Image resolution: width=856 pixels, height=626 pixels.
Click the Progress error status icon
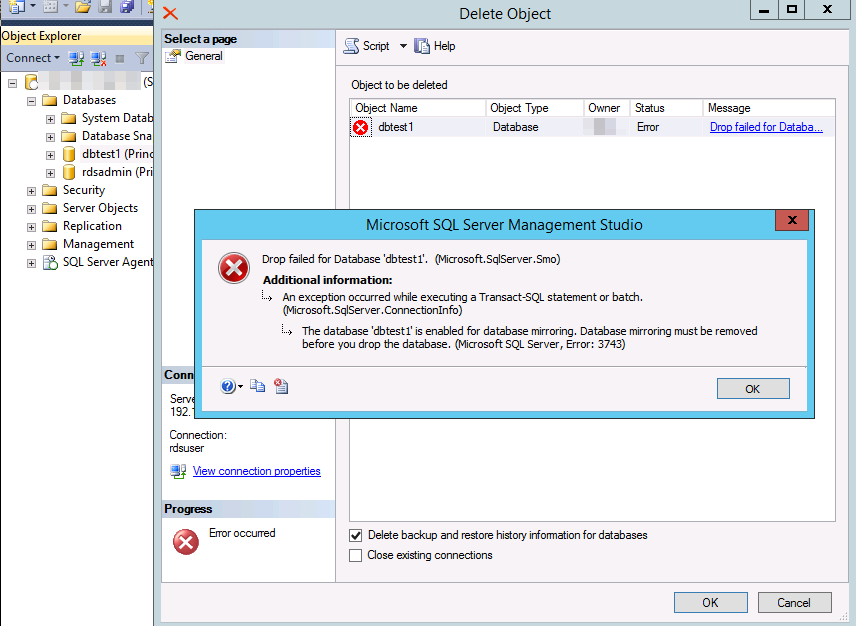[186, 542]
